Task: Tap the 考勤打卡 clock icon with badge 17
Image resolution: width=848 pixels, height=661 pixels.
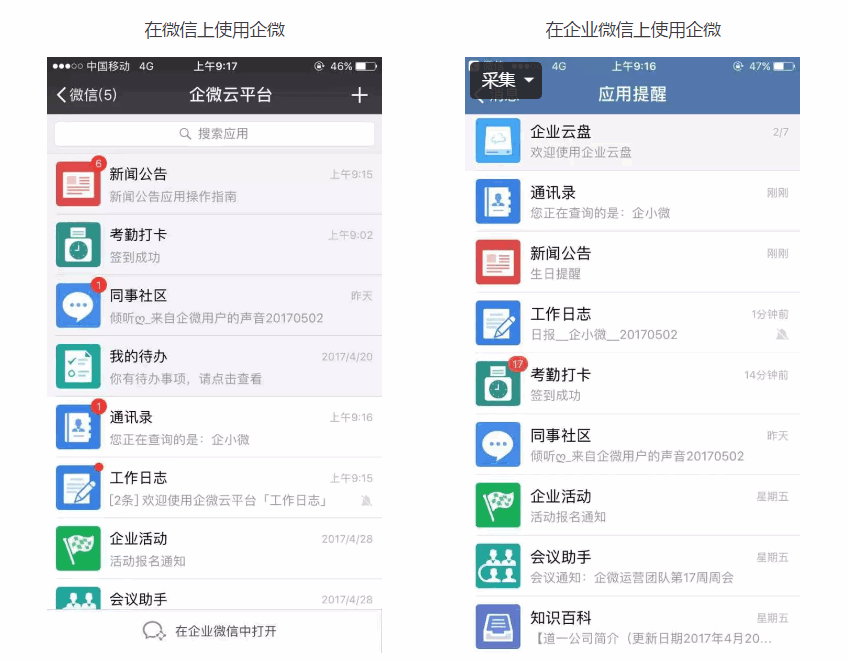Action: 498,384
